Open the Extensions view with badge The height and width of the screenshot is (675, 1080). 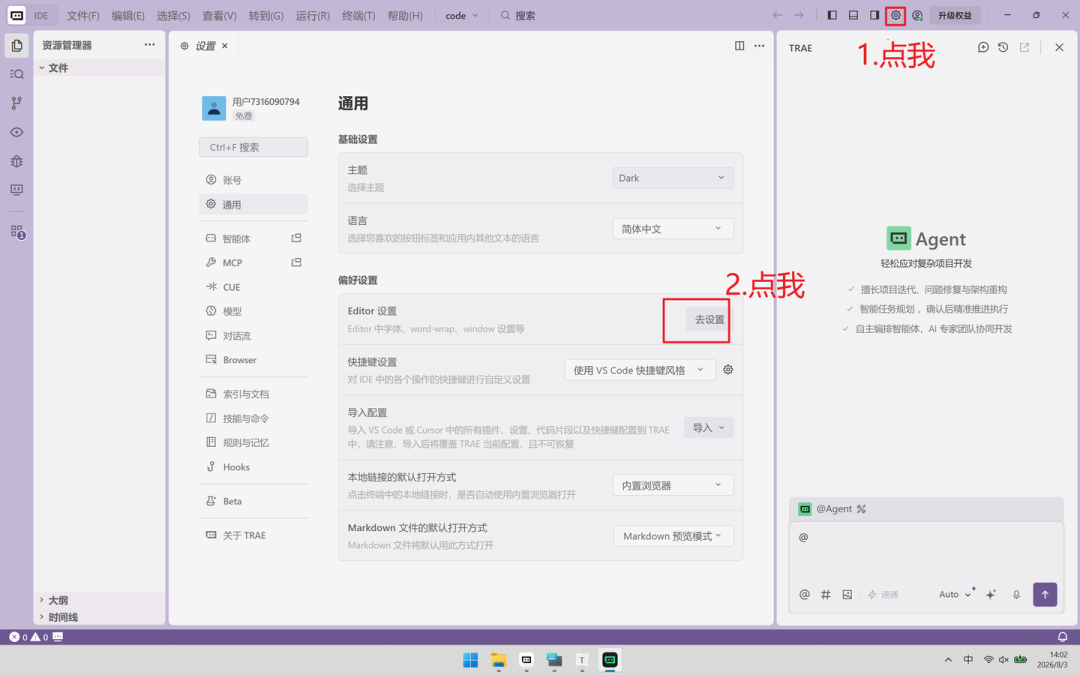17,232
